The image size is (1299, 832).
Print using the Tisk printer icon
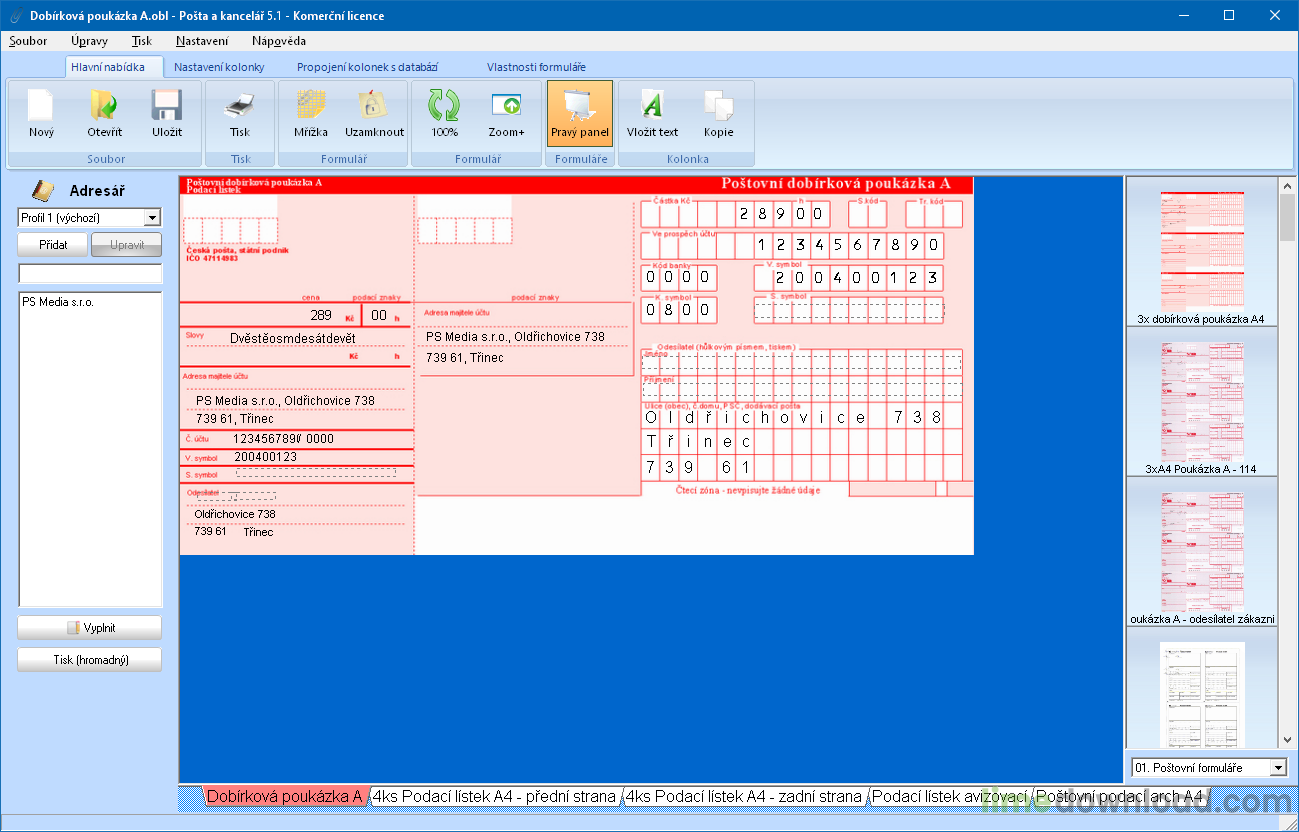point(240,106)
